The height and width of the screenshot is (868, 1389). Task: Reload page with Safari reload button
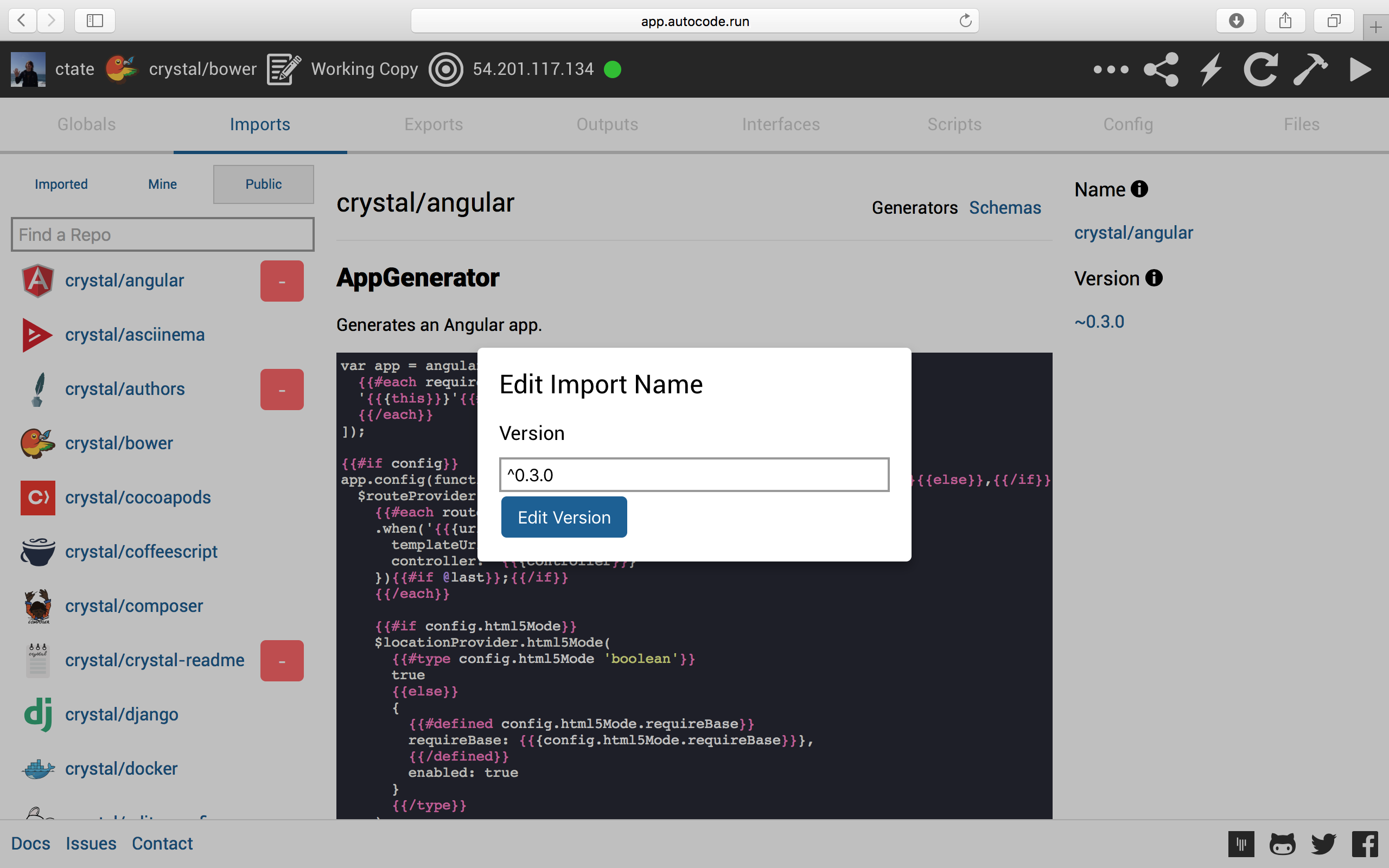[965, 21]
